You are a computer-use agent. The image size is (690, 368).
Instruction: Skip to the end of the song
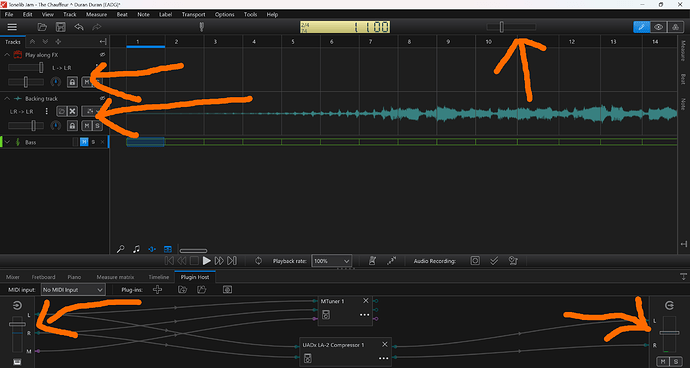[232, 261]
